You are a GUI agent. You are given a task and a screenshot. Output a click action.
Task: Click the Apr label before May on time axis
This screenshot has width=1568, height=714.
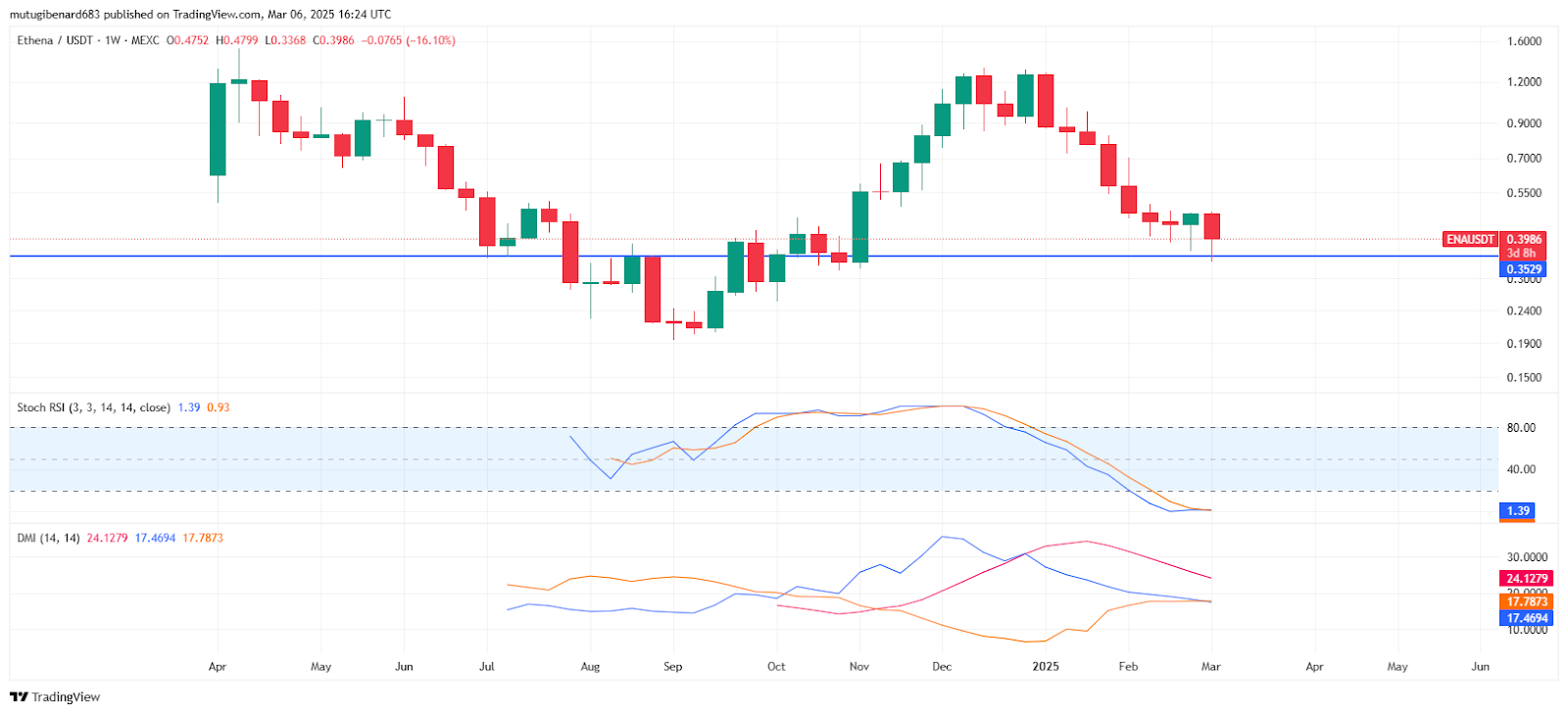pyautogui.click(x=218, y=667)
